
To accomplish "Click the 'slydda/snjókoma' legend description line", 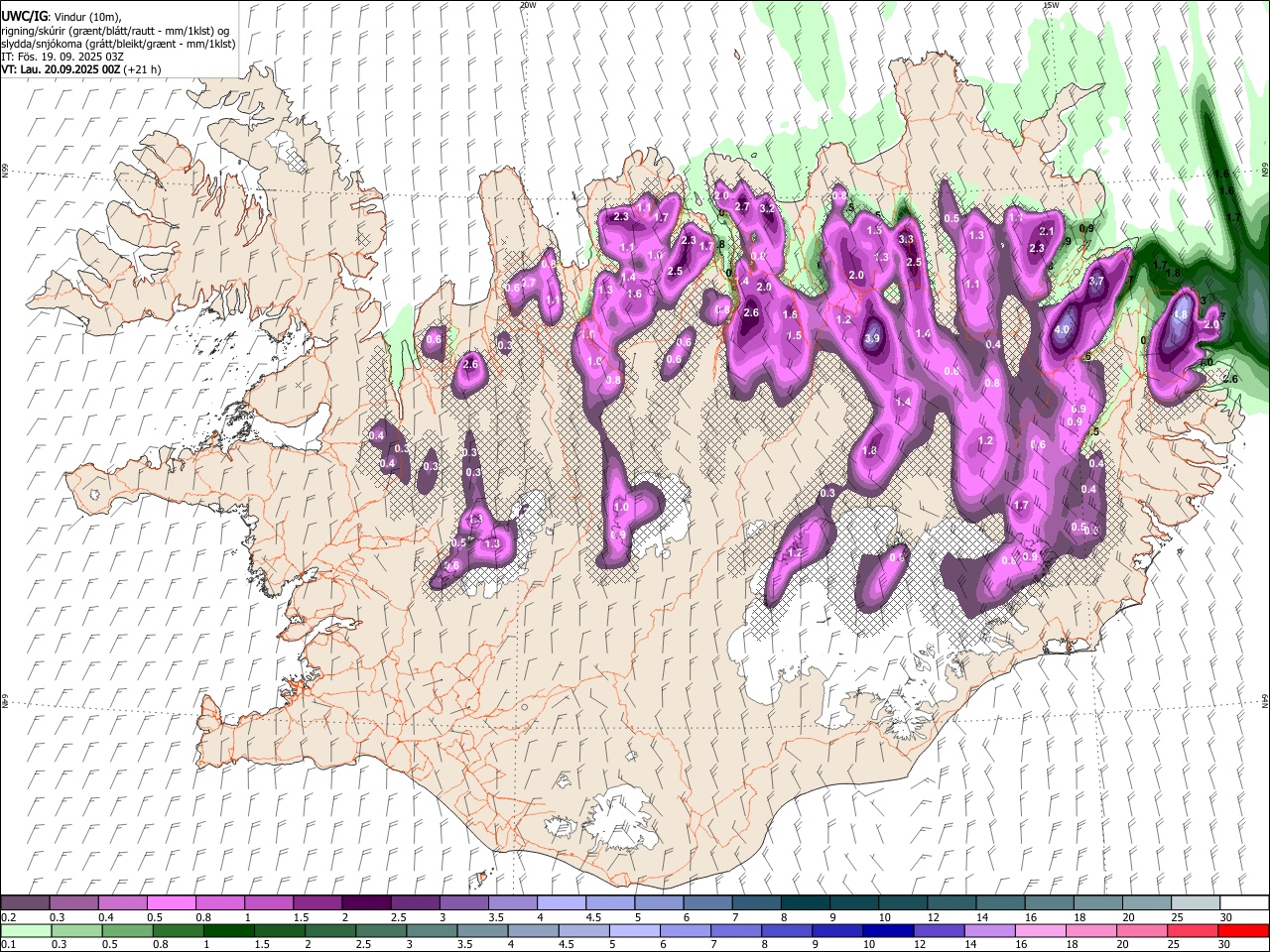I will (118, 43).
